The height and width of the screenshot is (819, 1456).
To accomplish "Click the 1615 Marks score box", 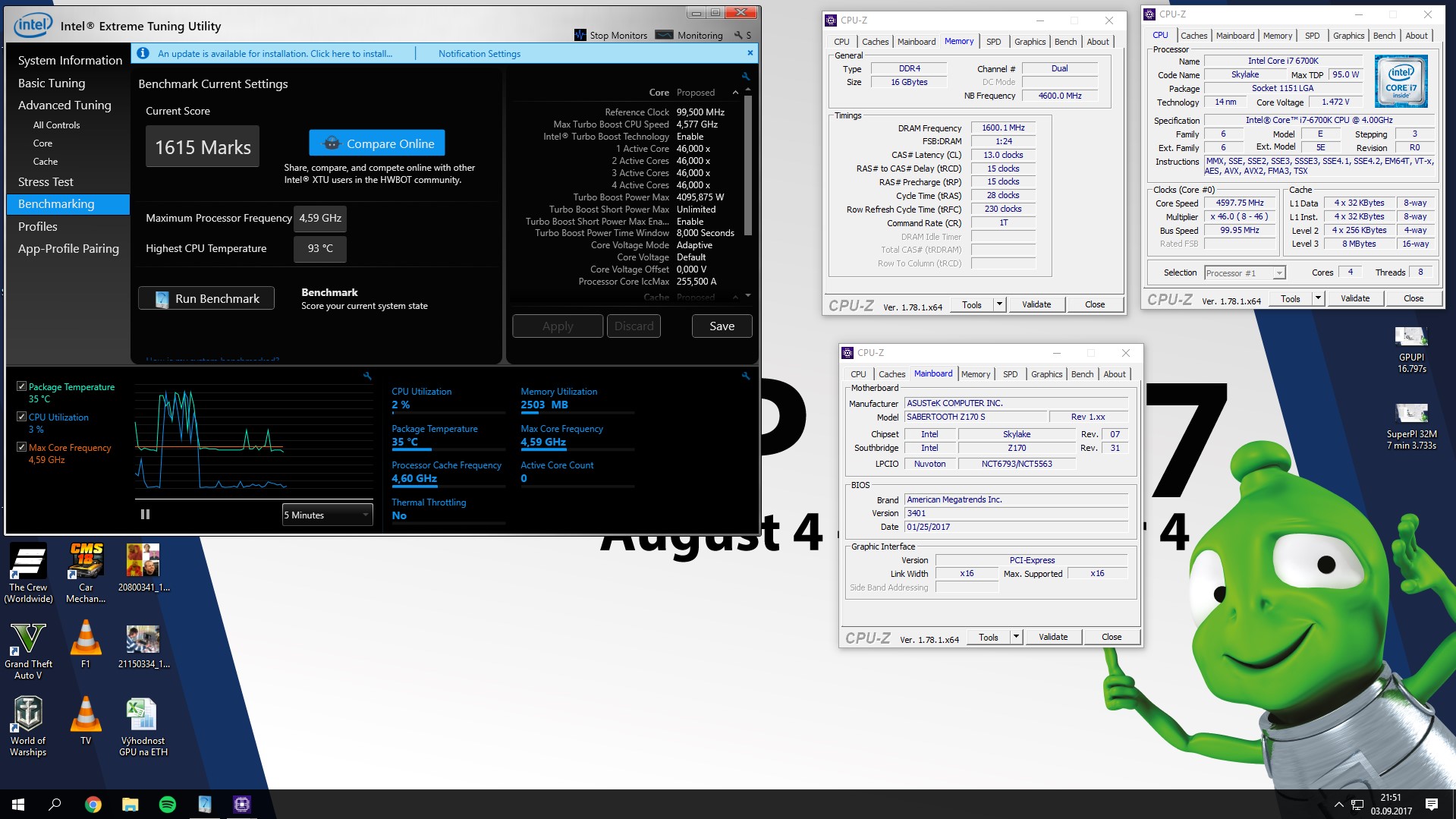I will (x=203, y=147).
